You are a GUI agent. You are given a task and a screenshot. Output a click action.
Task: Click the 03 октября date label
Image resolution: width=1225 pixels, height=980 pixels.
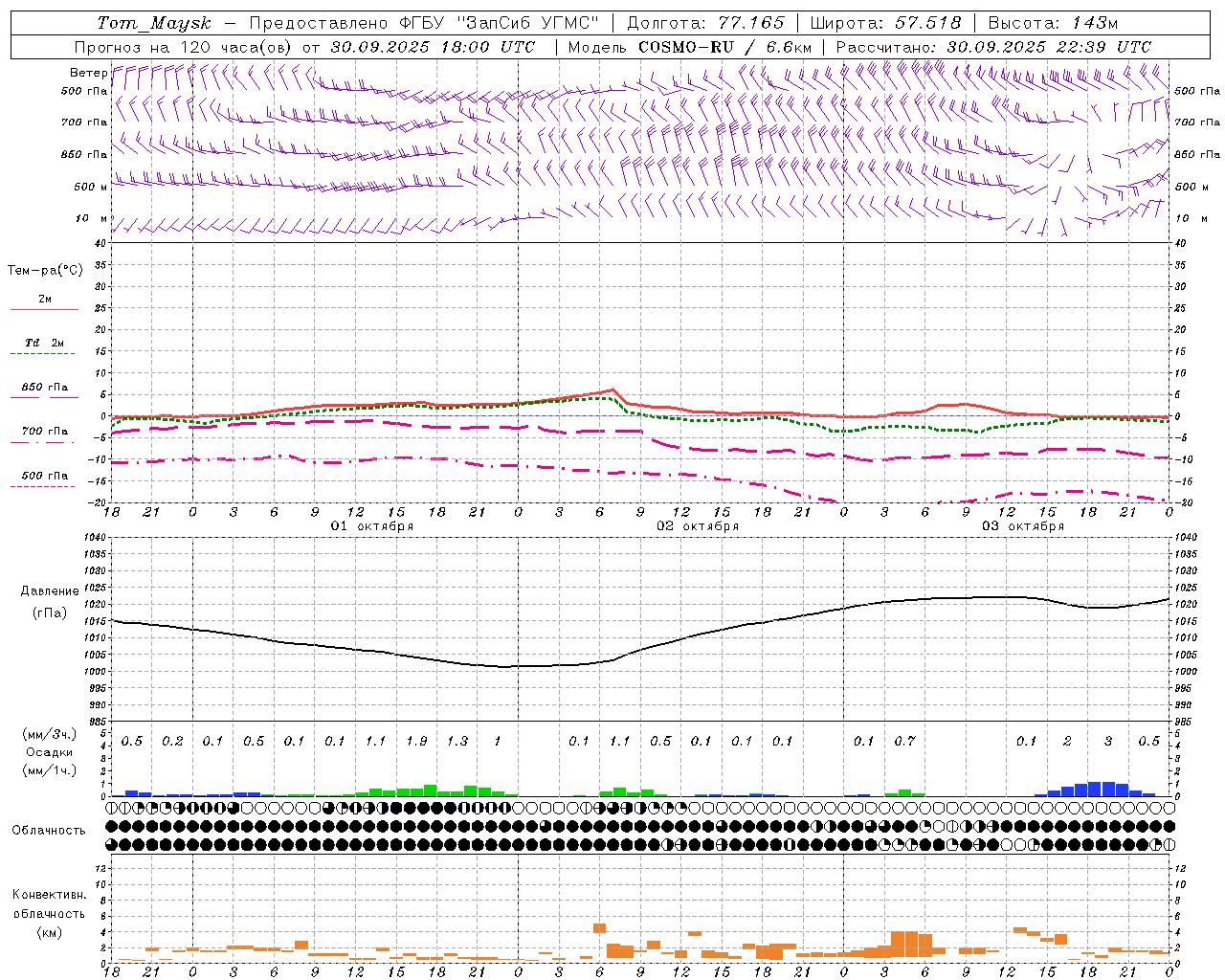[x=1023, y=526]
